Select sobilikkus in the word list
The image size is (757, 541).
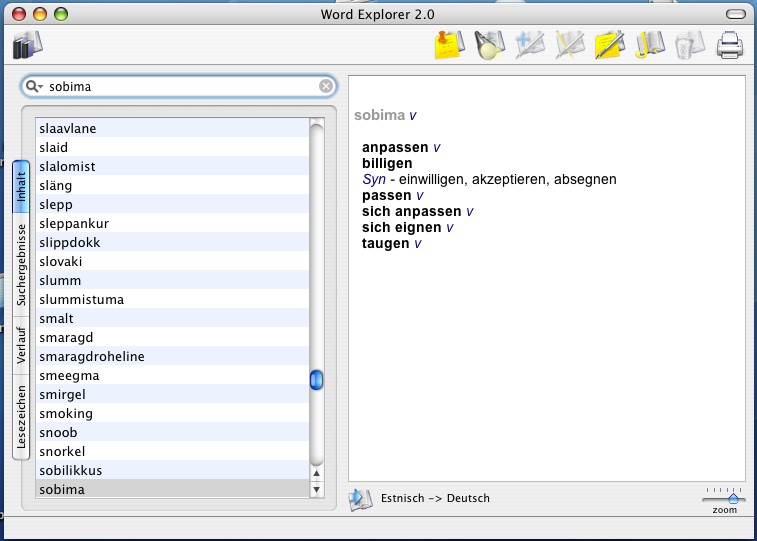tap(172, 471)
